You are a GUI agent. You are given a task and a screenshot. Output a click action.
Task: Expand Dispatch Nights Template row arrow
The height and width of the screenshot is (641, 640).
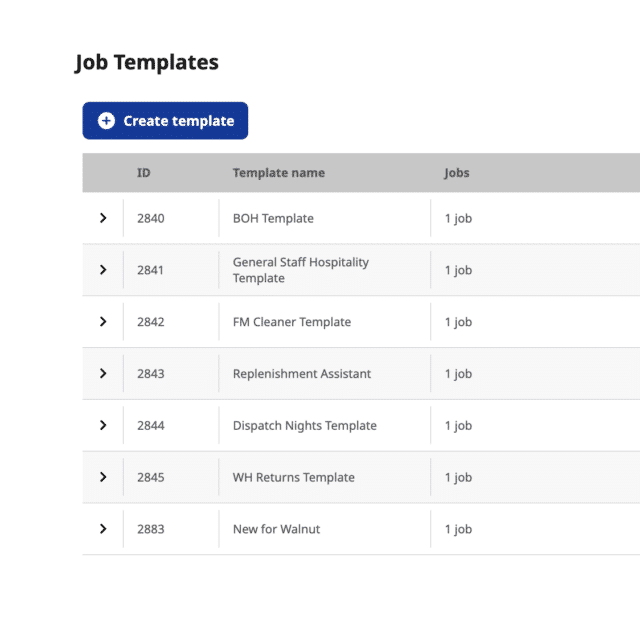[x=103, y=425]
